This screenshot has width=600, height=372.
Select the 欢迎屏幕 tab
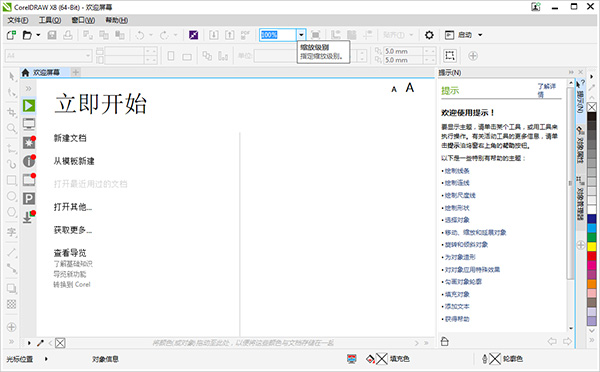click(x=45, y=72)
